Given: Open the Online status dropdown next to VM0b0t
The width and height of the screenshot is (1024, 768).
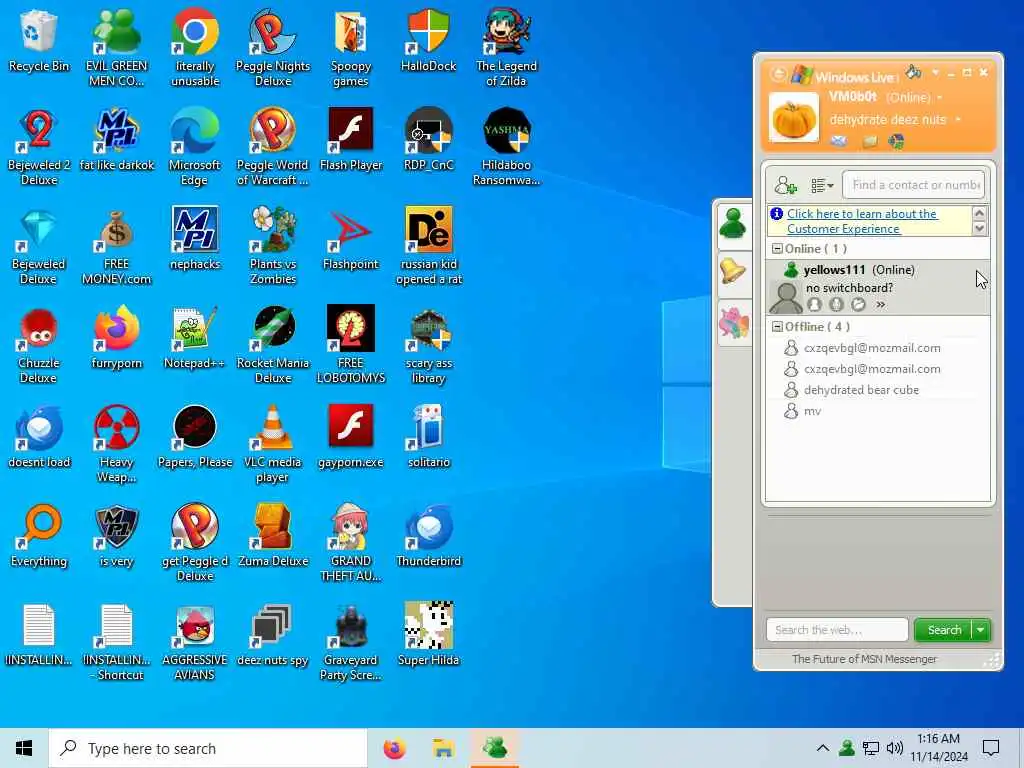Looking at the screenshot, I should 940,98.
